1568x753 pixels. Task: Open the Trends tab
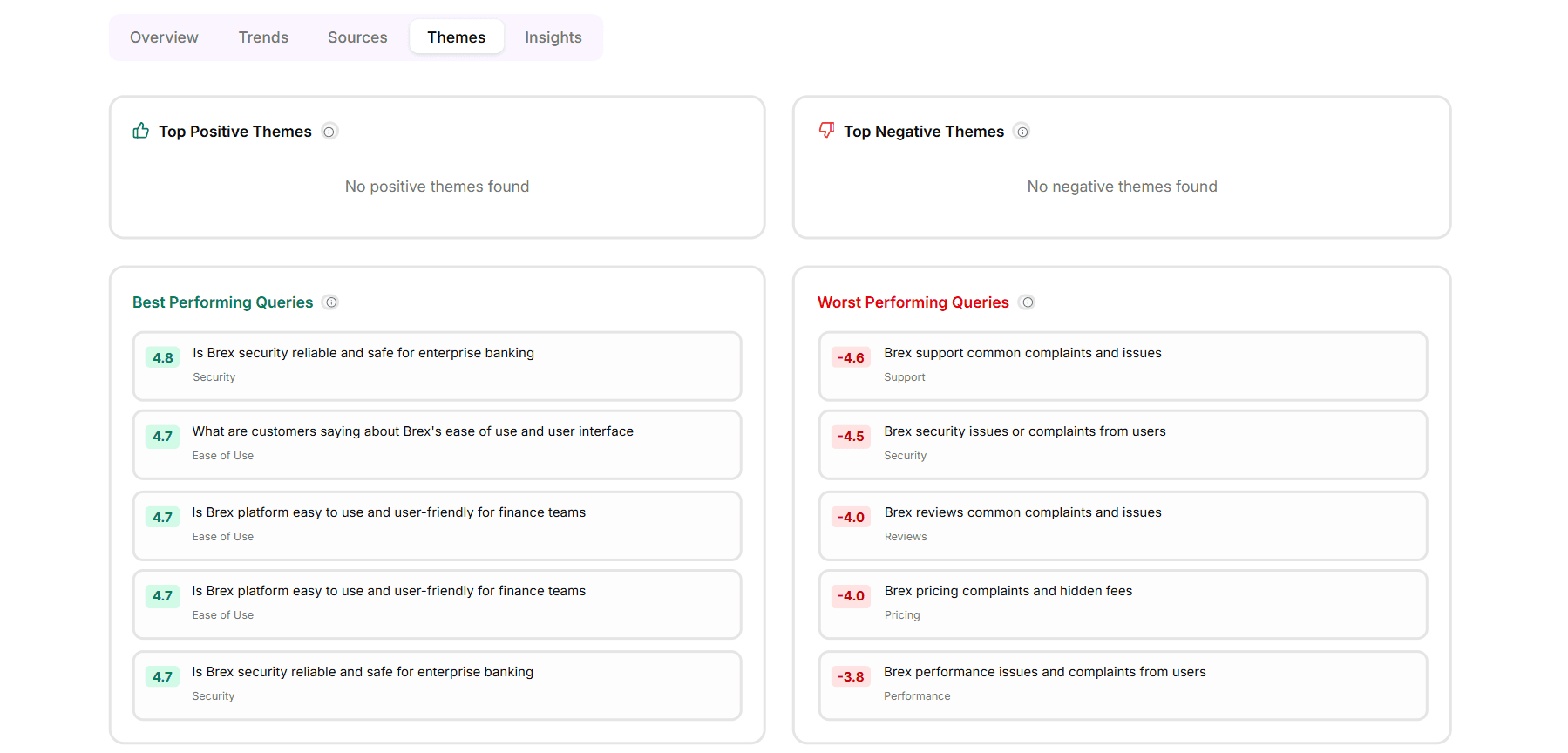point(263,37)
